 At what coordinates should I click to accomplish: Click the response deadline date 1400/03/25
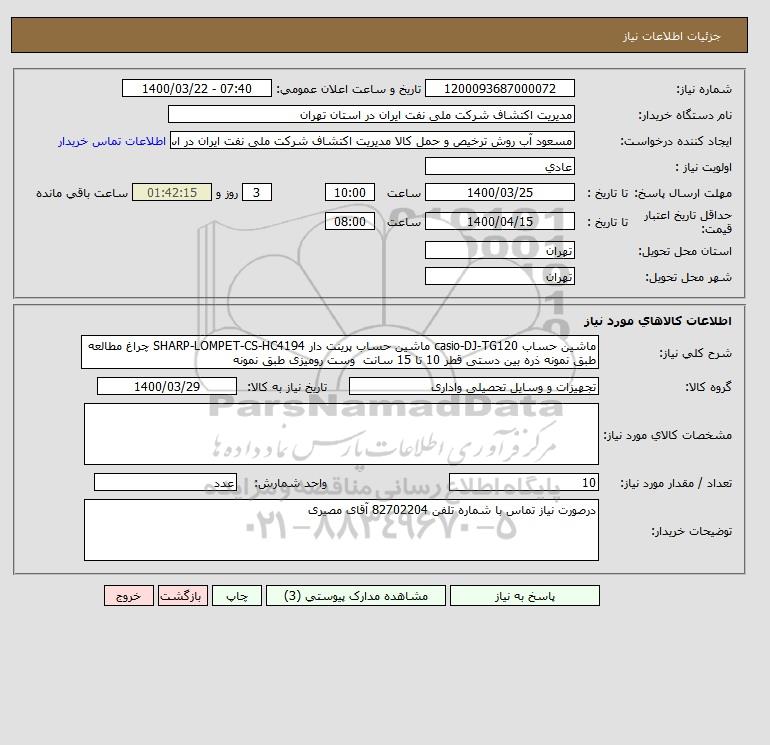coord(499,193)
